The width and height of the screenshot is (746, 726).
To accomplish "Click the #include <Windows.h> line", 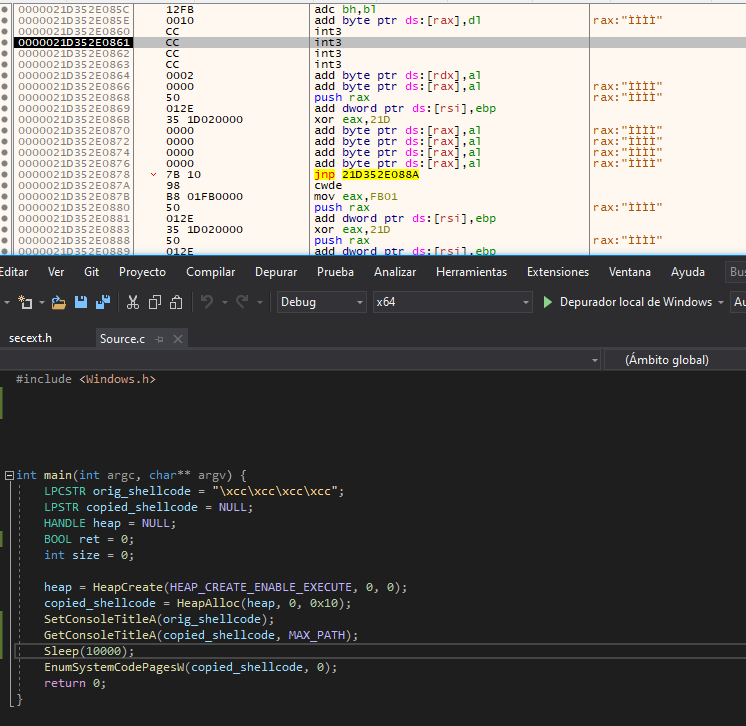I will coord(86,379).
